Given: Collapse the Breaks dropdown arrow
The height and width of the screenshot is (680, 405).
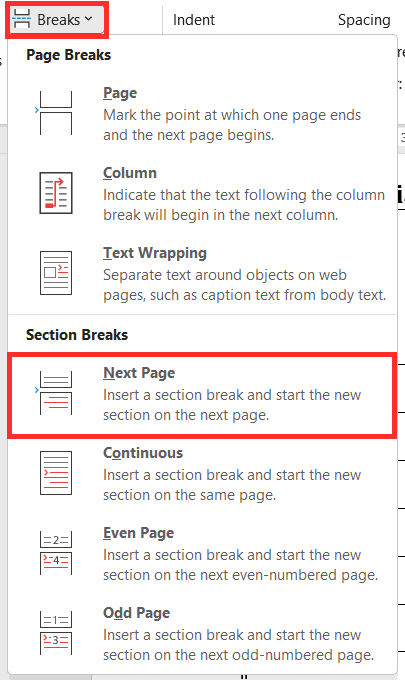Looking at the screenshot, I should pyautogui.click(x=88, y=19).
